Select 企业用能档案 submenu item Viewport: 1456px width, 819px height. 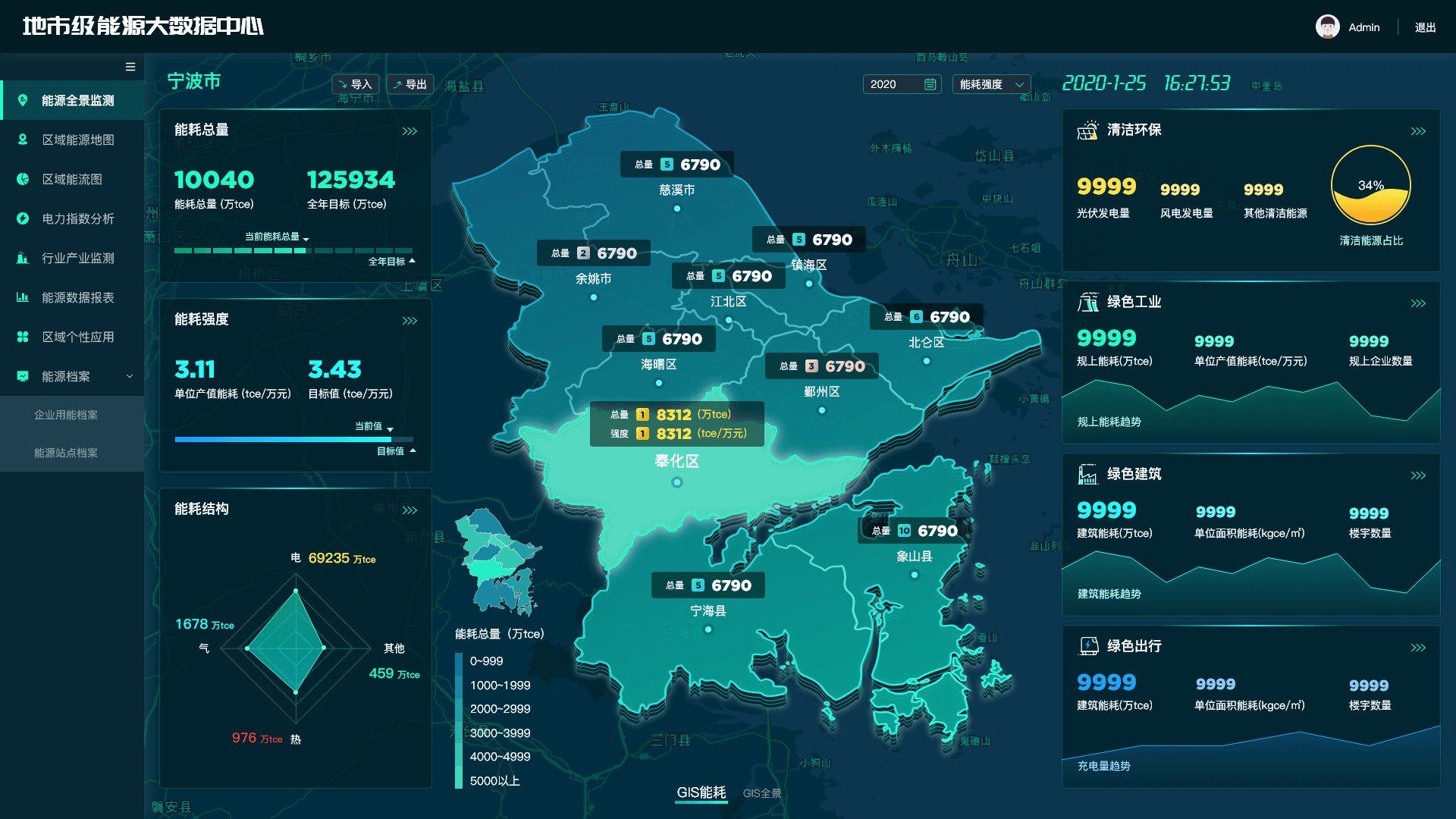point(66,415)
